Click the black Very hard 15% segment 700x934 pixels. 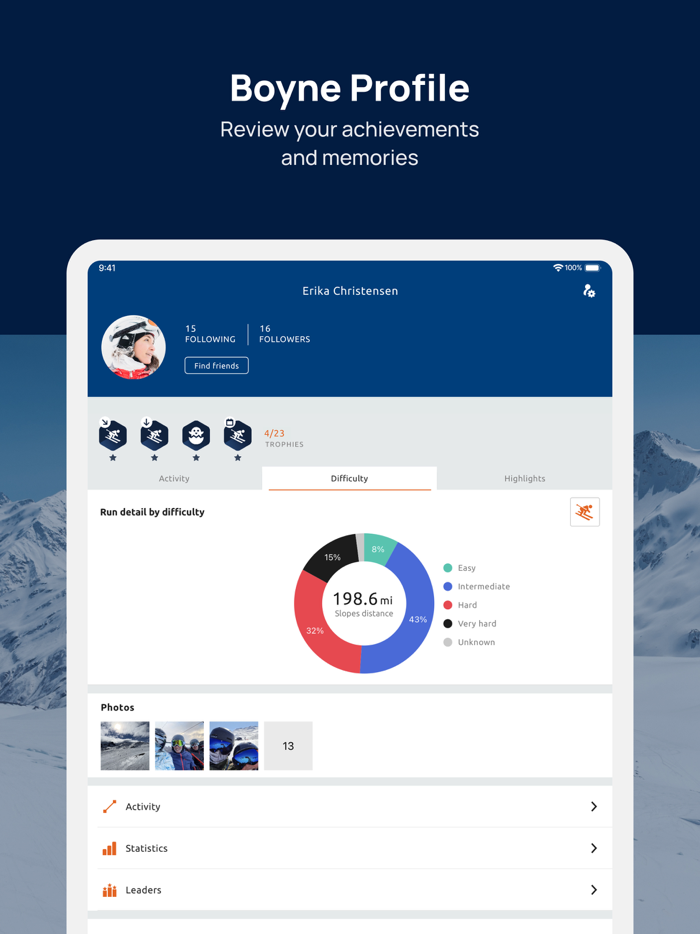pos(331,556)
